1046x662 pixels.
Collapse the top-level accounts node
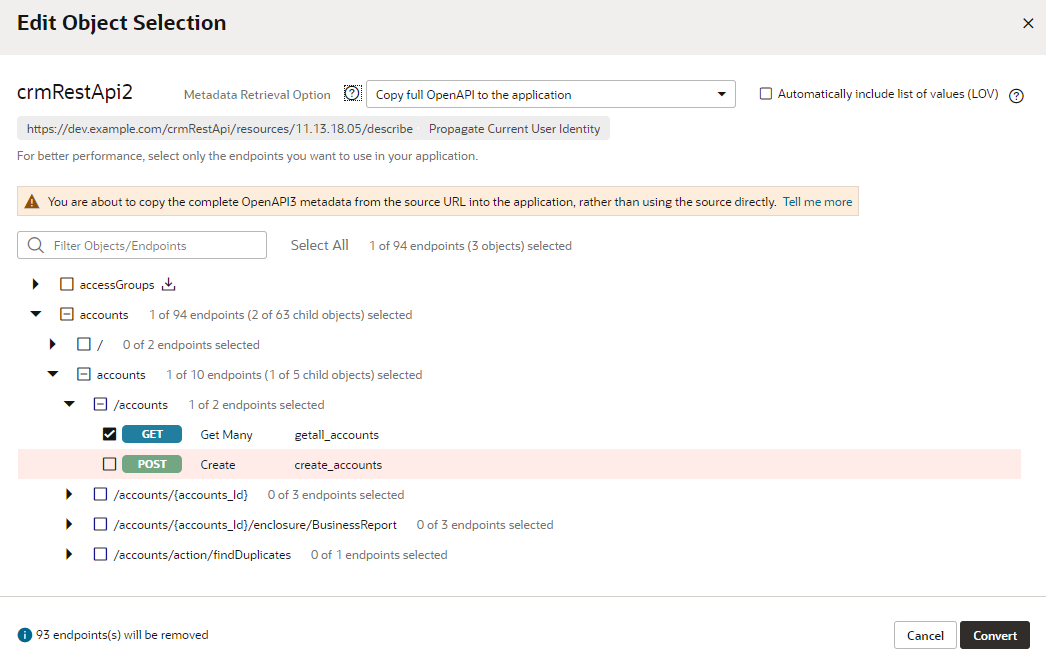point(36,314)
